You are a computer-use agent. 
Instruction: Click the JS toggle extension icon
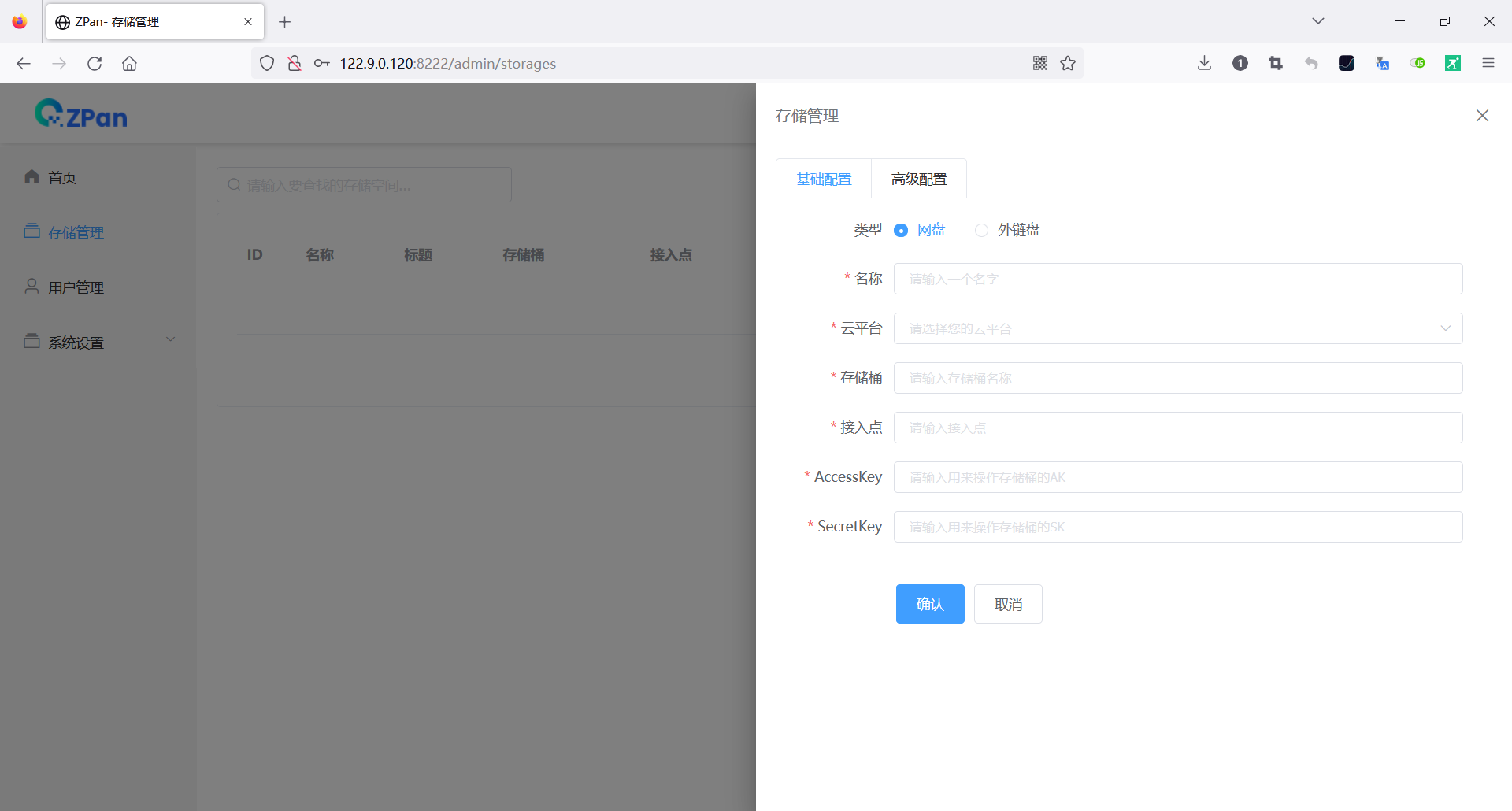(x=1417, y=63)
